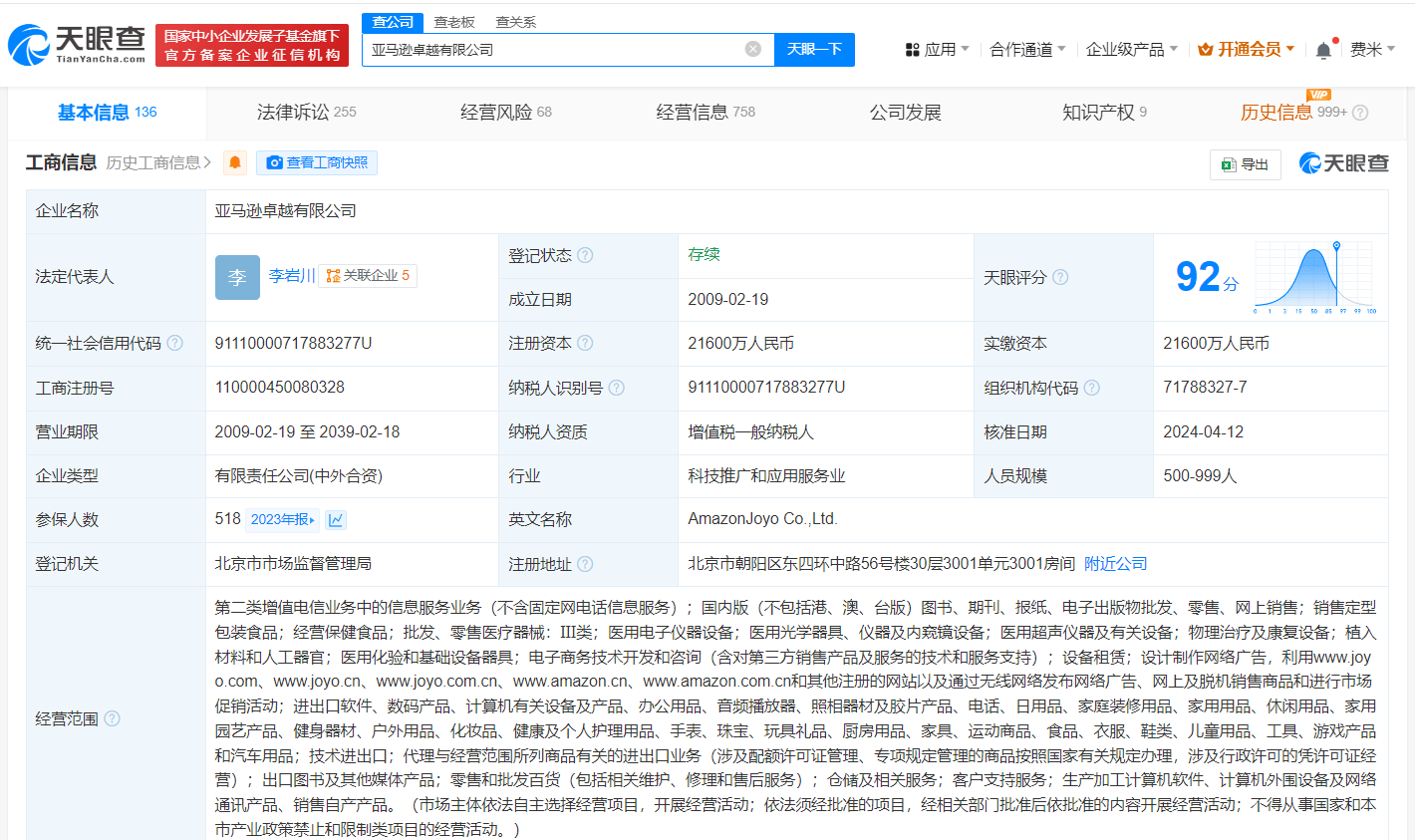Click the organization code 71788327-7
The width and height of the screenshot is (1415, 840).
(x=1205, y=388)
